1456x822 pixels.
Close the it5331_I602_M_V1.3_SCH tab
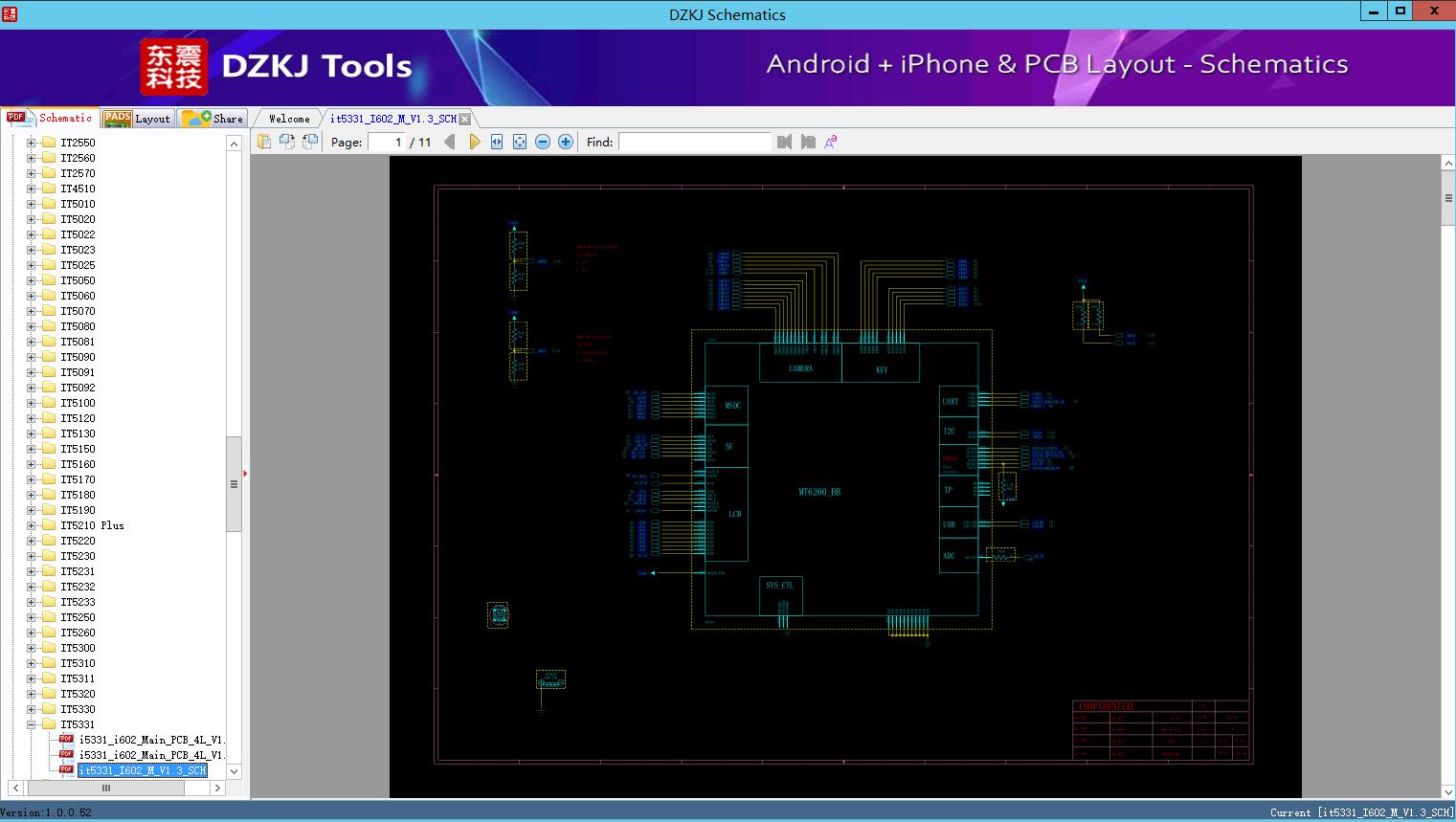point(465,119)
